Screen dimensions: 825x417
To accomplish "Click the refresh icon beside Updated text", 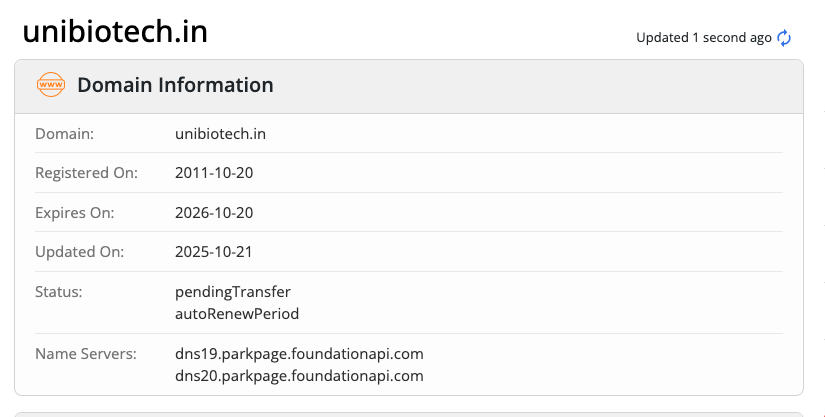I will click(784, 38).
